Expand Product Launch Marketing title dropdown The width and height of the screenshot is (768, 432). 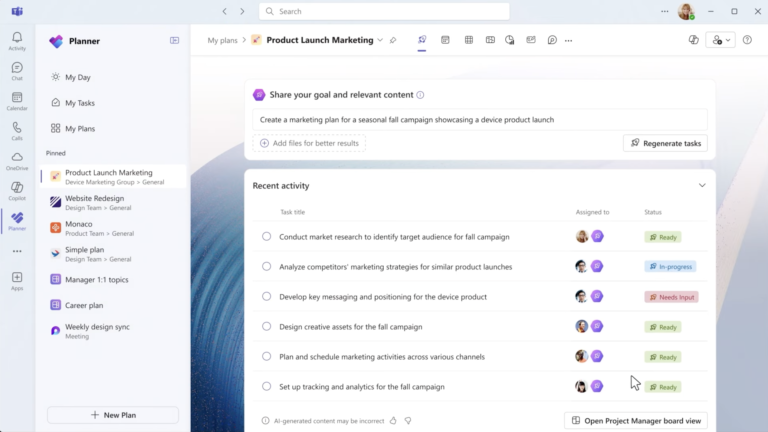click(380, 40)
